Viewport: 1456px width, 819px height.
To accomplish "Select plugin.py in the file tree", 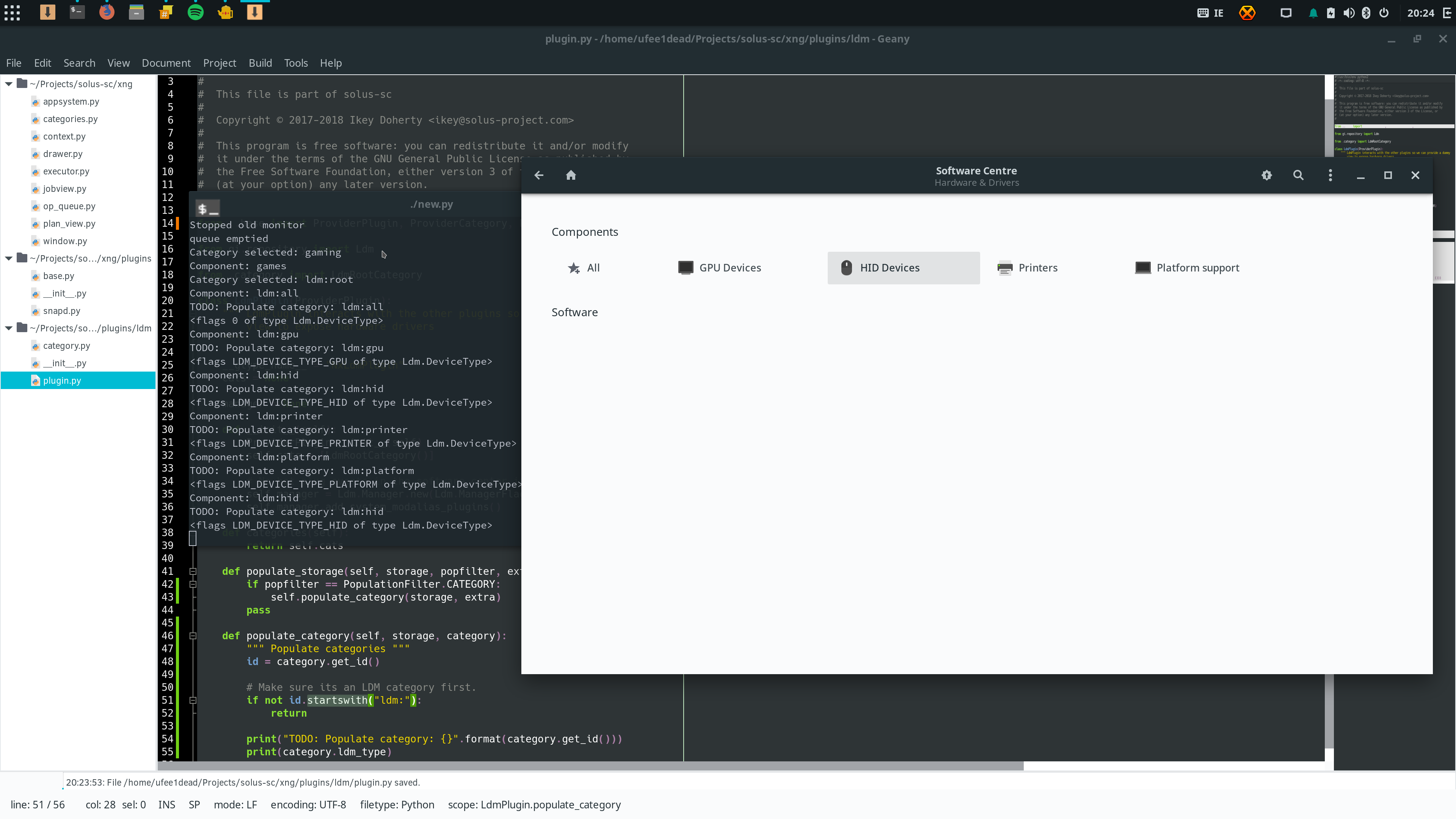I will tap(78, 380).
